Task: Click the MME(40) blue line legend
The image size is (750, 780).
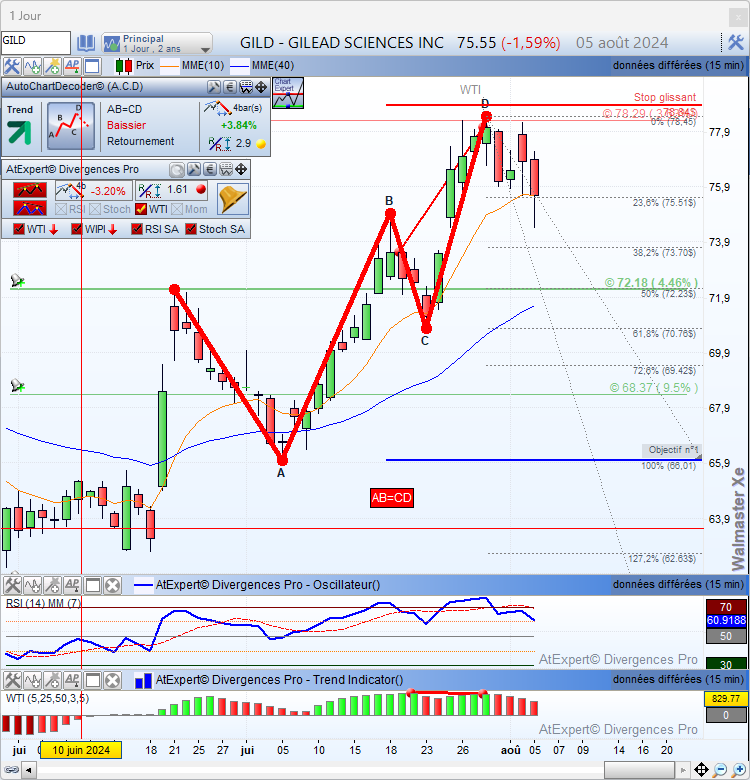Action: [x=262, y=66]
